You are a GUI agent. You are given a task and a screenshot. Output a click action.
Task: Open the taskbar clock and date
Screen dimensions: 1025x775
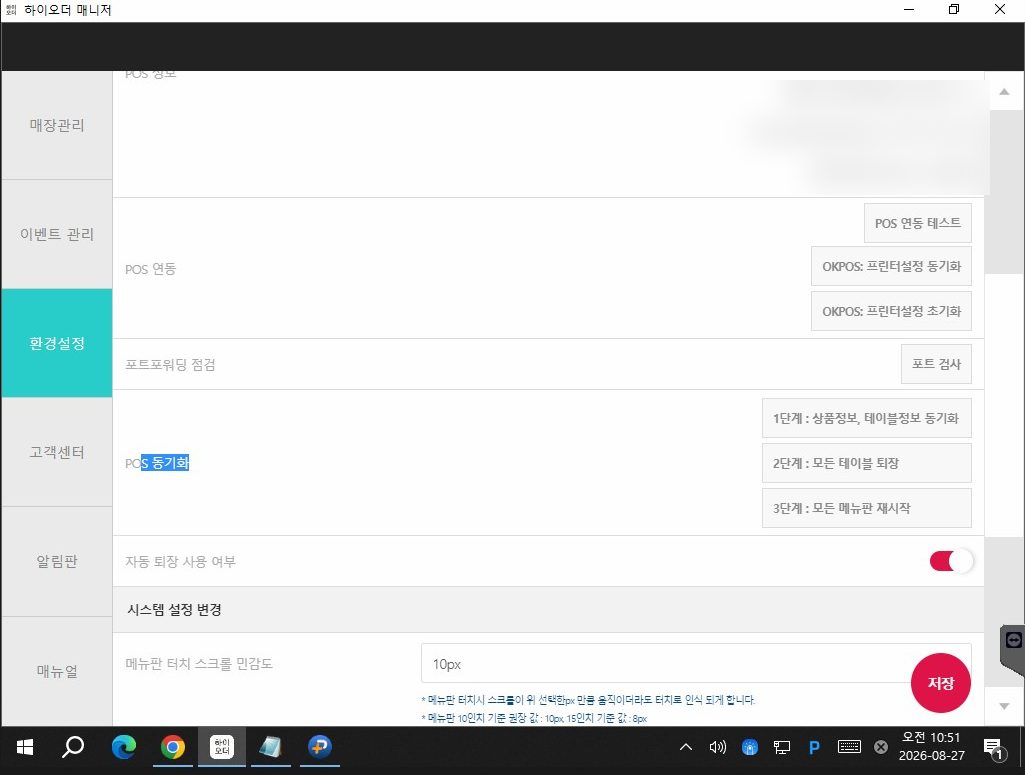(x=932, y=746)
